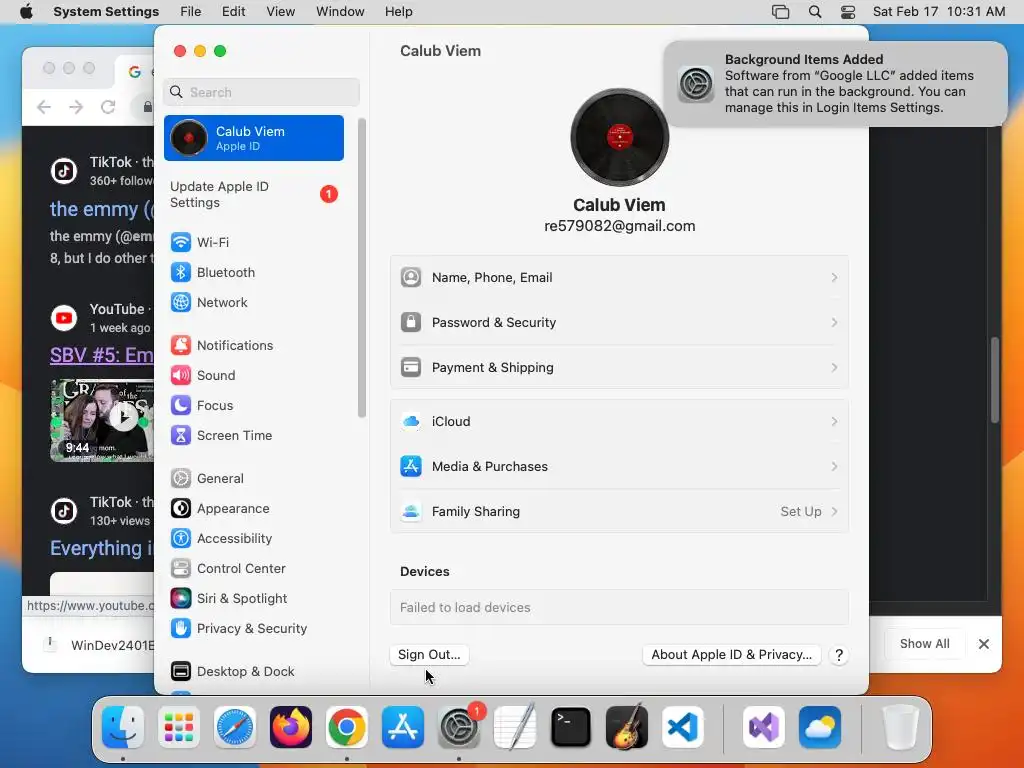Image resolution: width=1024 pixels, height=768 pixels.
Task: Open the View menu
Action: click(280, 12)
